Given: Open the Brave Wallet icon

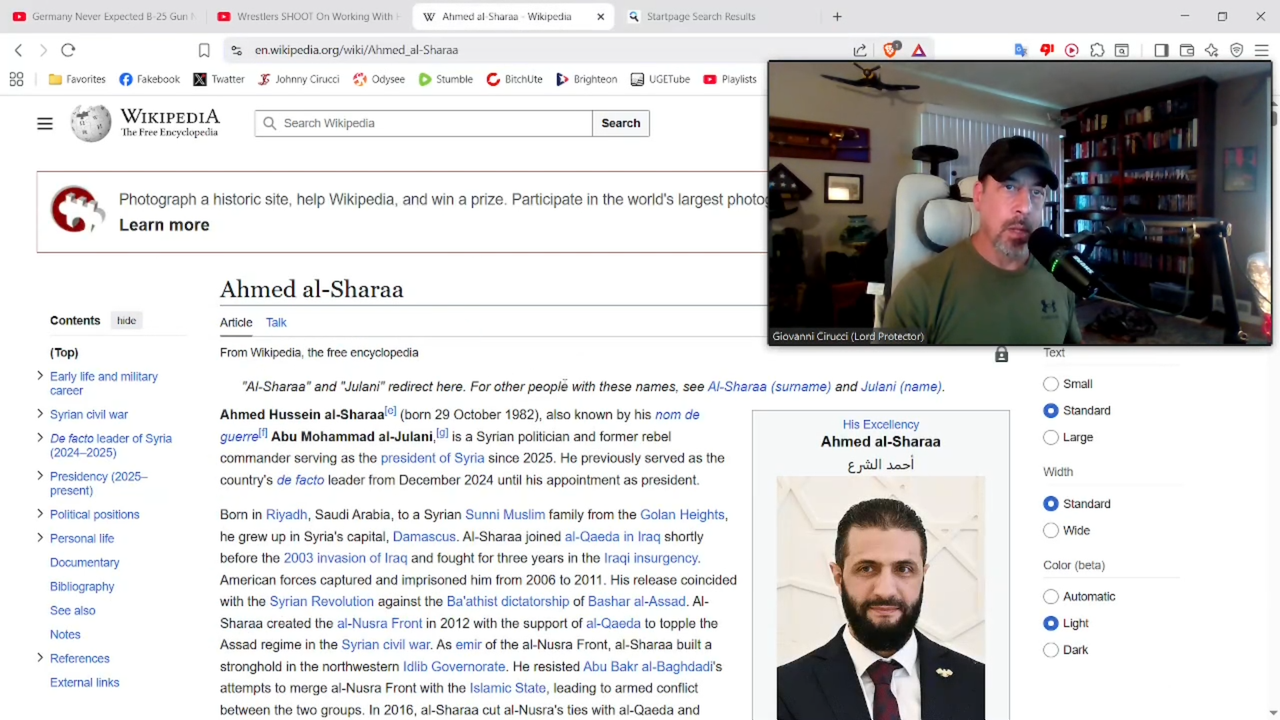Looking at the screenshot, I should [1187, 50].
